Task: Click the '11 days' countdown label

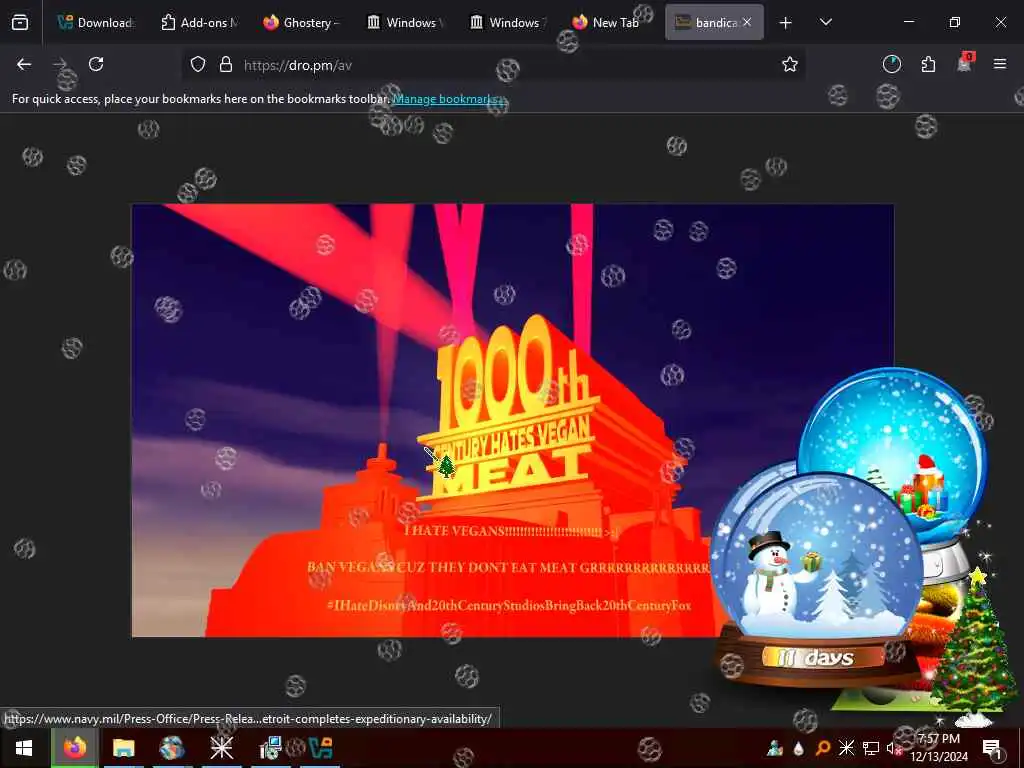Action: click(x=816, y=657)
